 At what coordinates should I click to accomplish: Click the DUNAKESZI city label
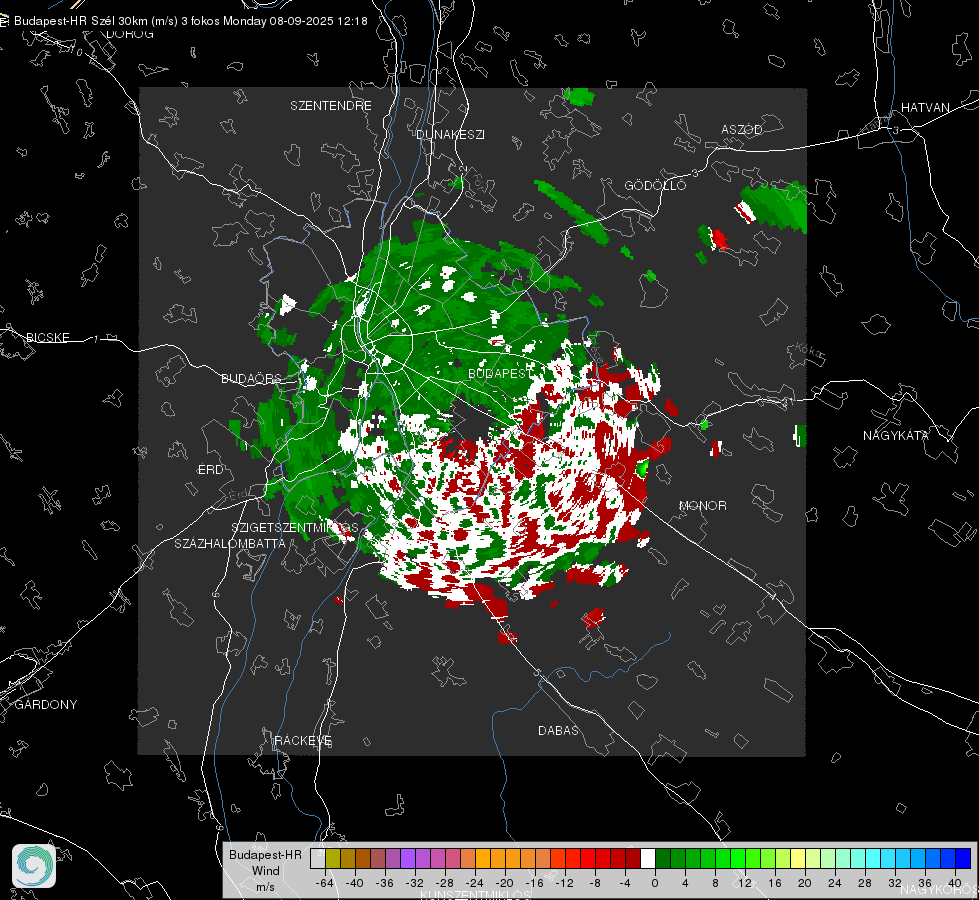click(x=450, y=134)
